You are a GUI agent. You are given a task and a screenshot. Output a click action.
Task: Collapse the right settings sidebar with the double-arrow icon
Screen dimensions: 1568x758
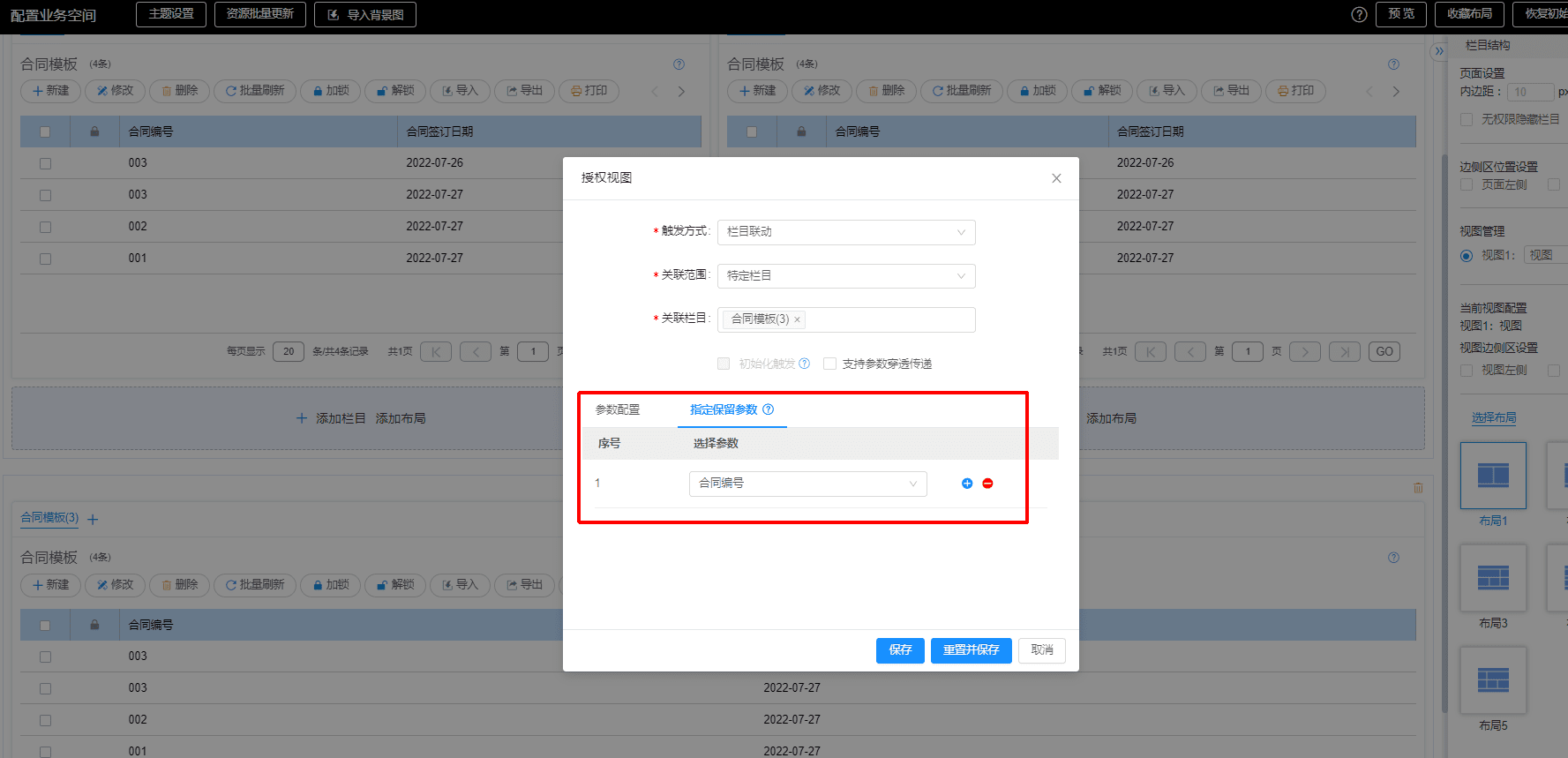pyautogui.click(x=1439, y=51)
